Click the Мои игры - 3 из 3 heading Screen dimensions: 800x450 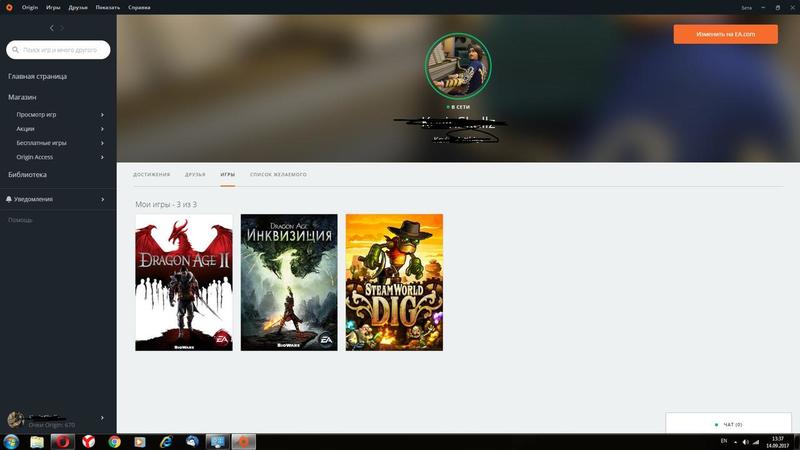point(166,205)
